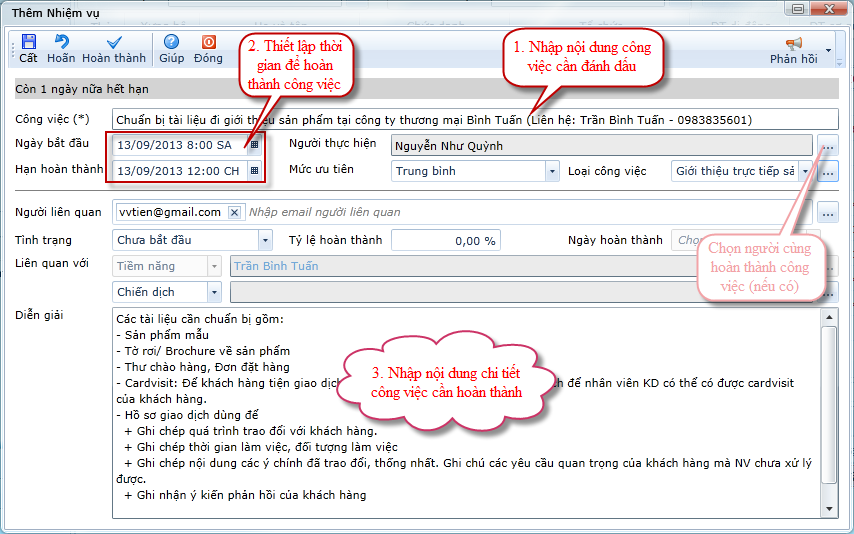
Task: Click ellipsis button beside Loại công việc
Action: tap(828, 171)
